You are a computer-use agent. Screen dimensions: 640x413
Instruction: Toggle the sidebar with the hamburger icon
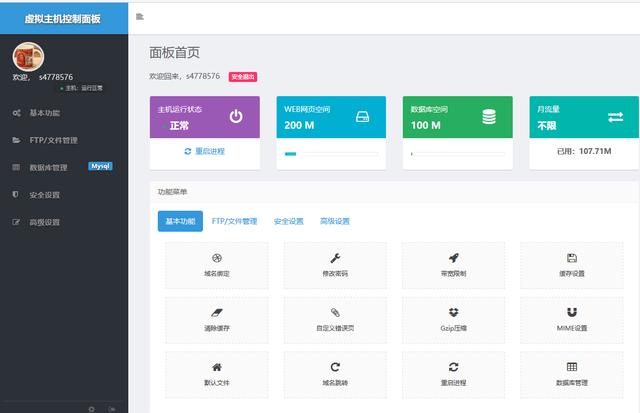pos(140,17)
